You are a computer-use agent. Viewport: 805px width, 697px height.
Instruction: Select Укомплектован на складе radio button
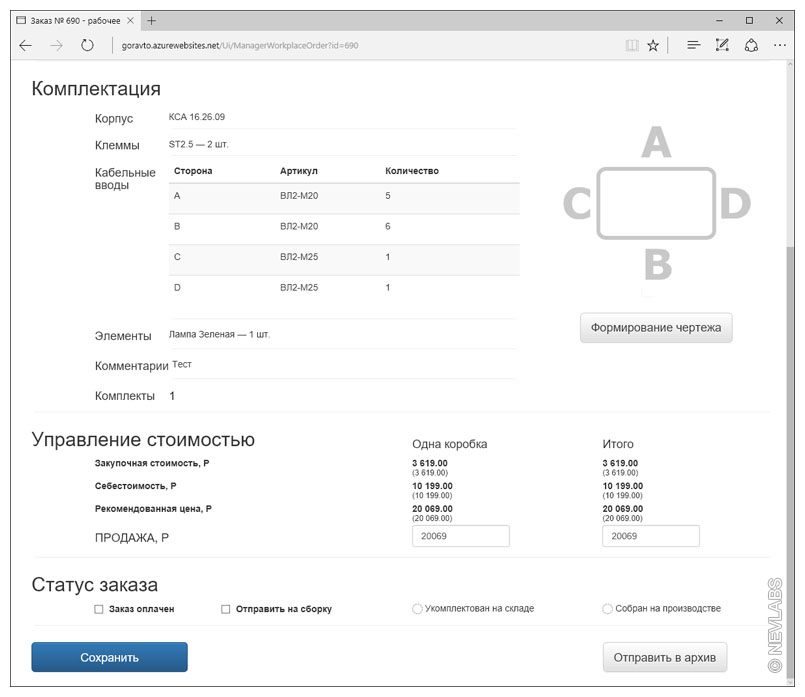tap(417, 608)
